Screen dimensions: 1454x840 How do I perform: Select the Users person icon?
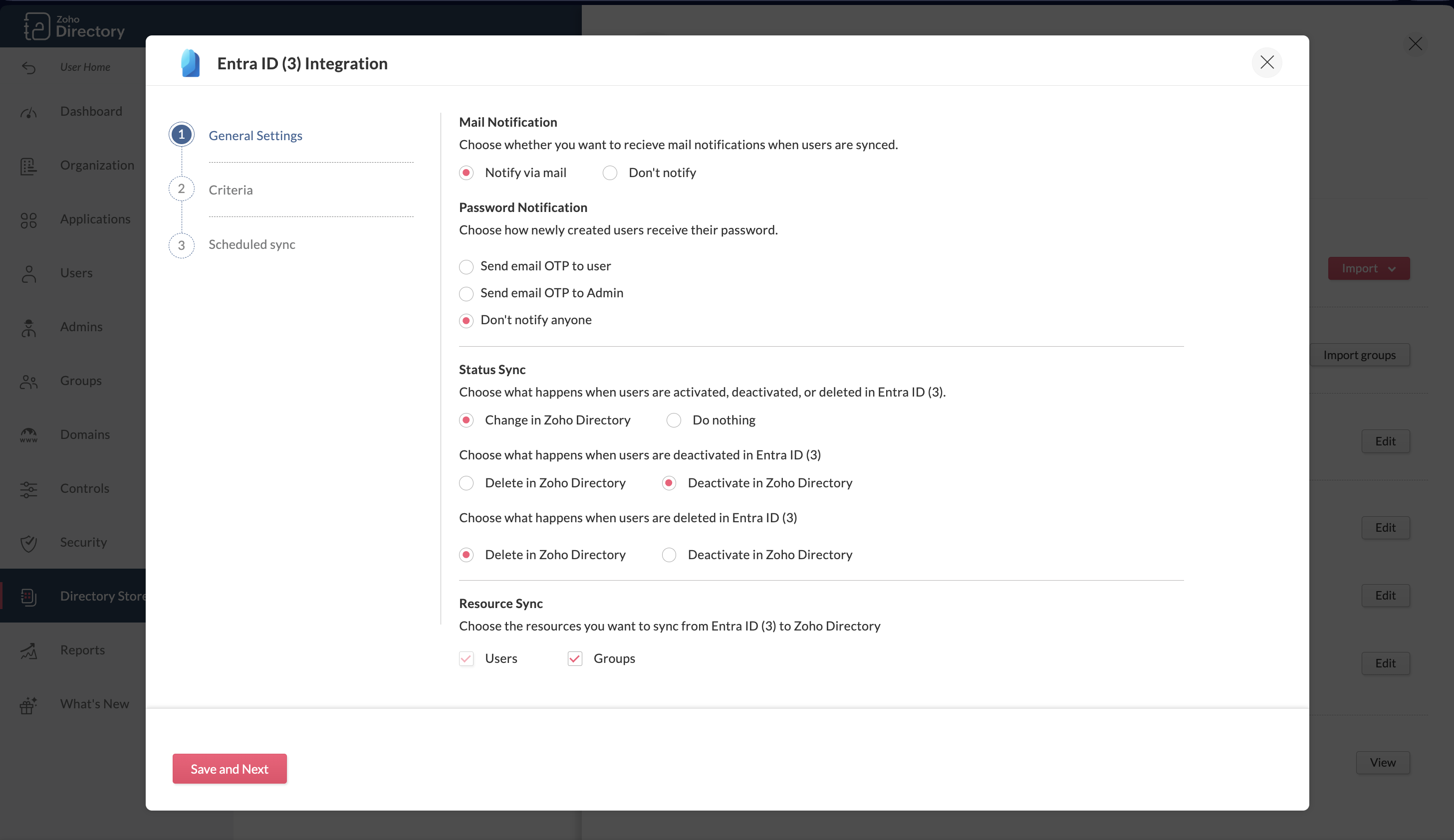[28, 273]
